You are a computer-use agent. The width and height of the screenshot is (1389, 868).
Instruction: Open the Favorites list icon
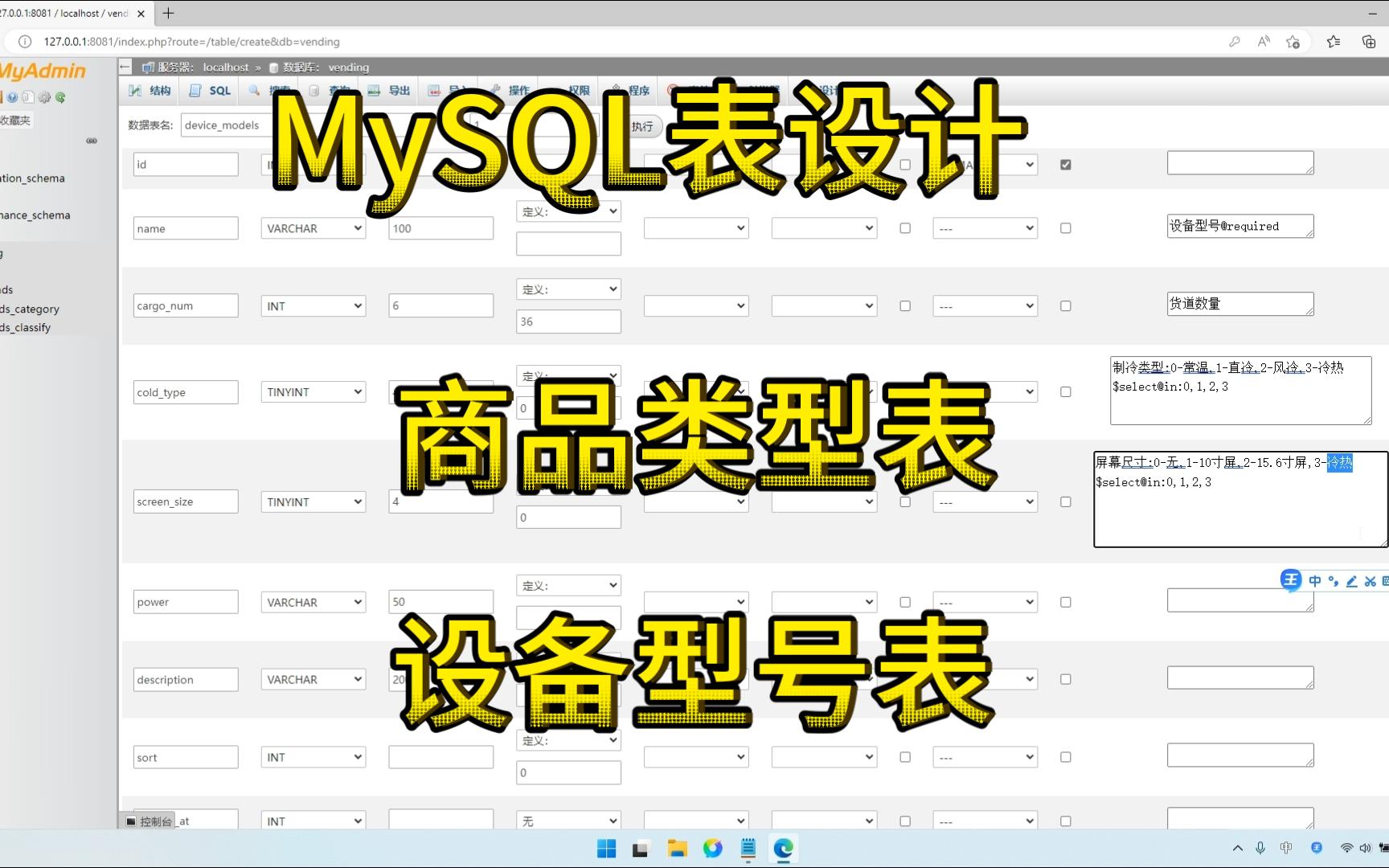[x=1334, y=42]
